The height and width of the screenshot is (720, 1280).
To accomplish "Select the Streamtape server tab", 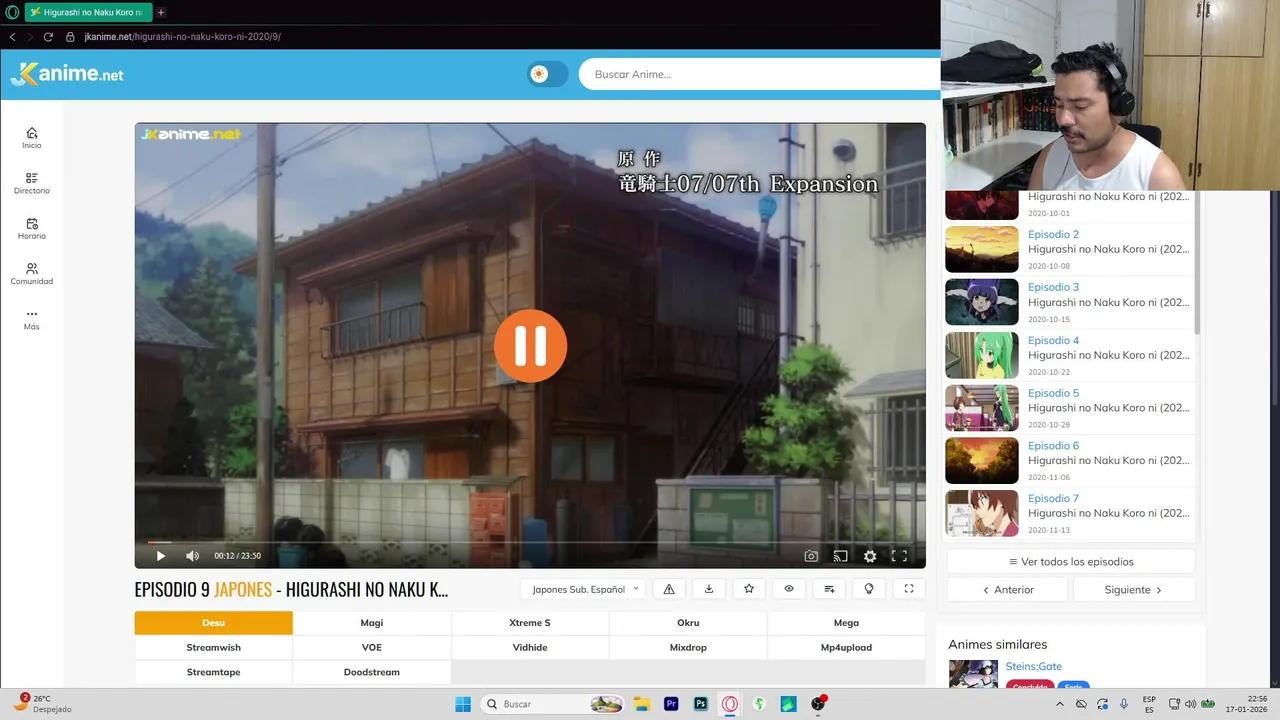I will point(214,672).
